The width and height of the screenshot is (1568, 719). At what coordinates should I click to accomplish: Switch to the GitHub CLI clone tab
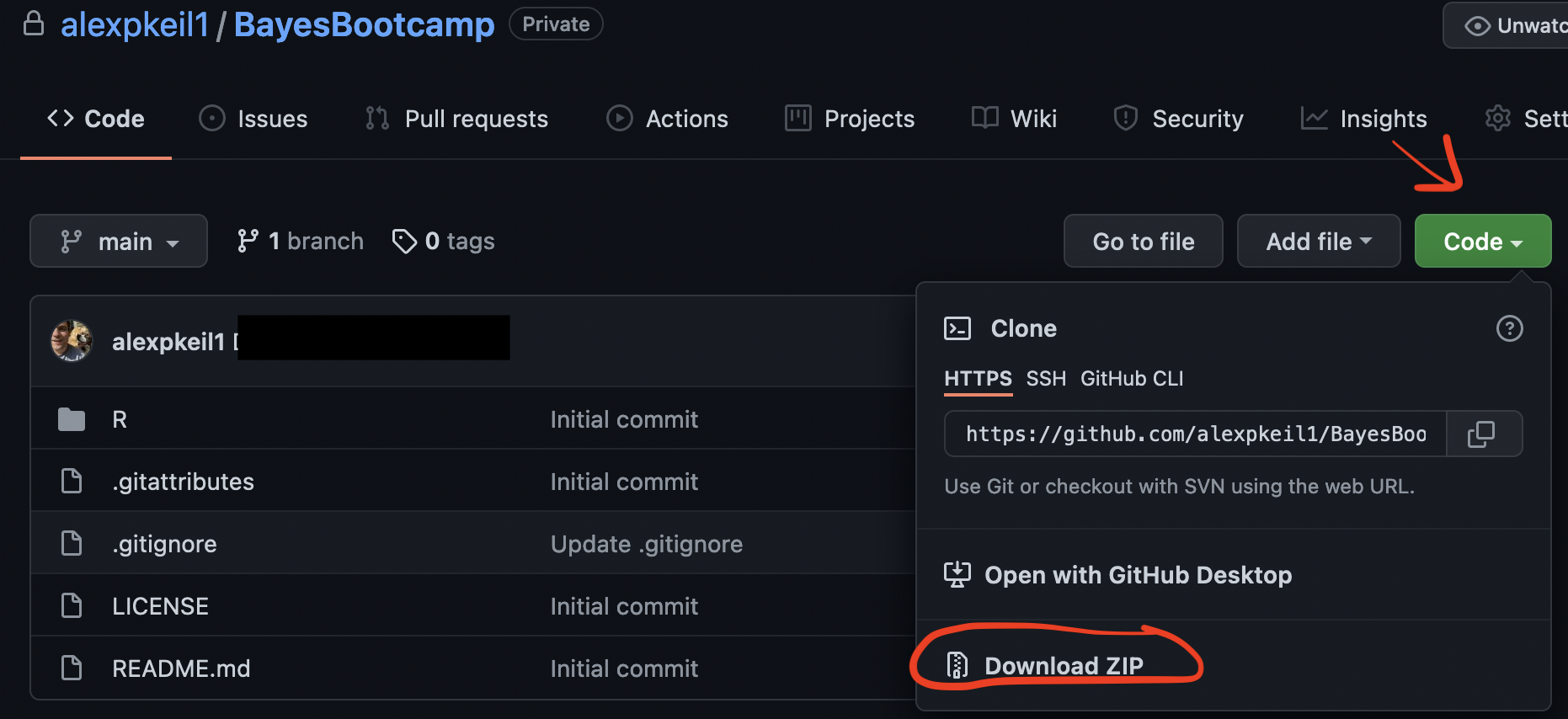click(1132, 379)
